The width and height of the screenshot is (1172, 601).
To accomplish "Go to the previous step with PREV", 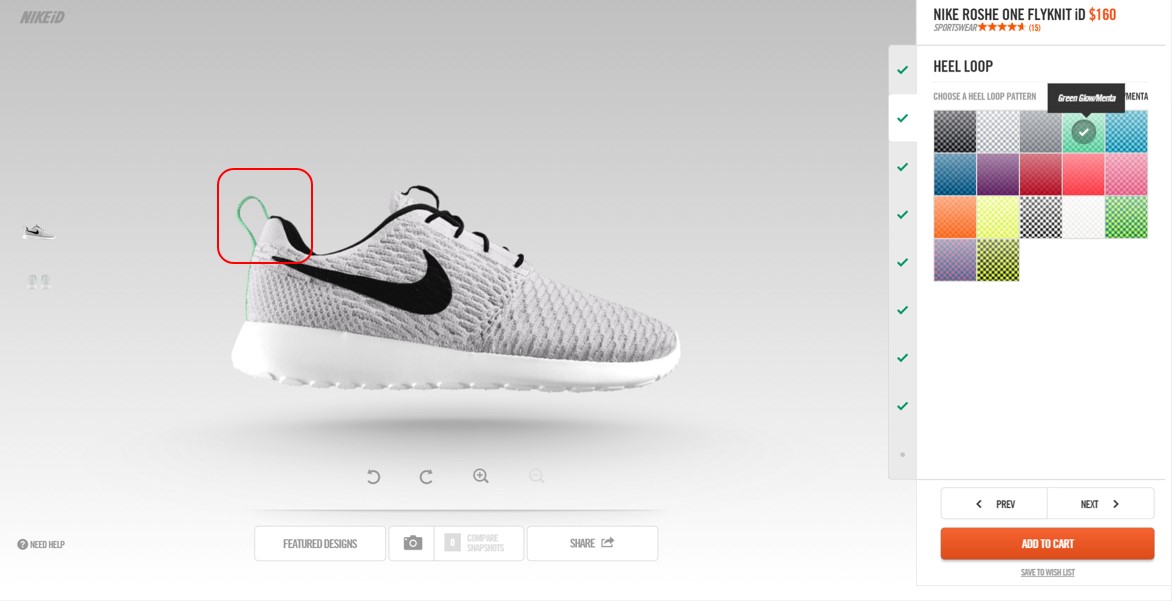I will pyautogui.click(x=994, y=504).
